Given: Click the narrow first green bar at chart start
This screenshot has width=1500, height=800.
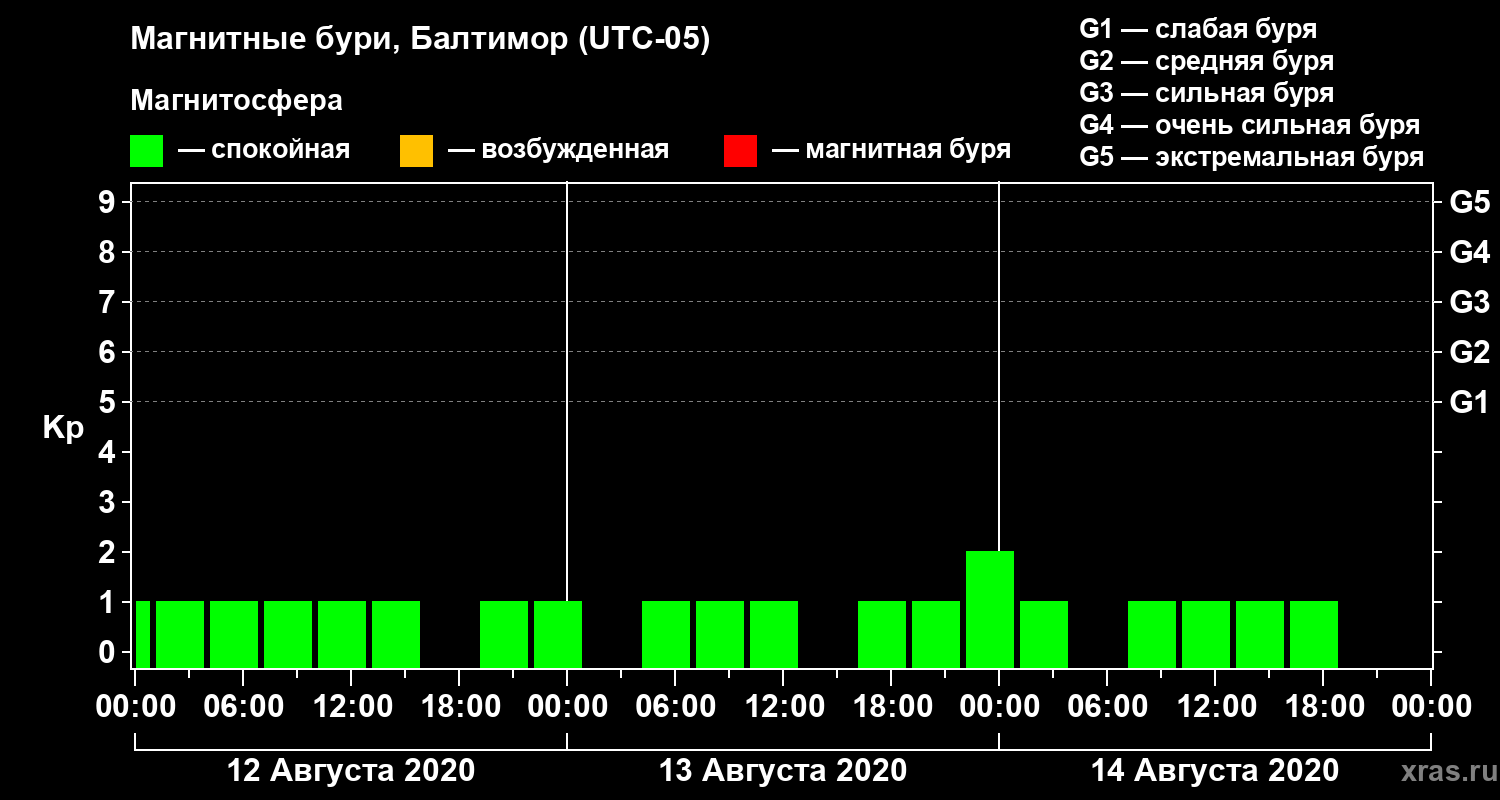Looking at the screenshot, I should pos(143,634).
